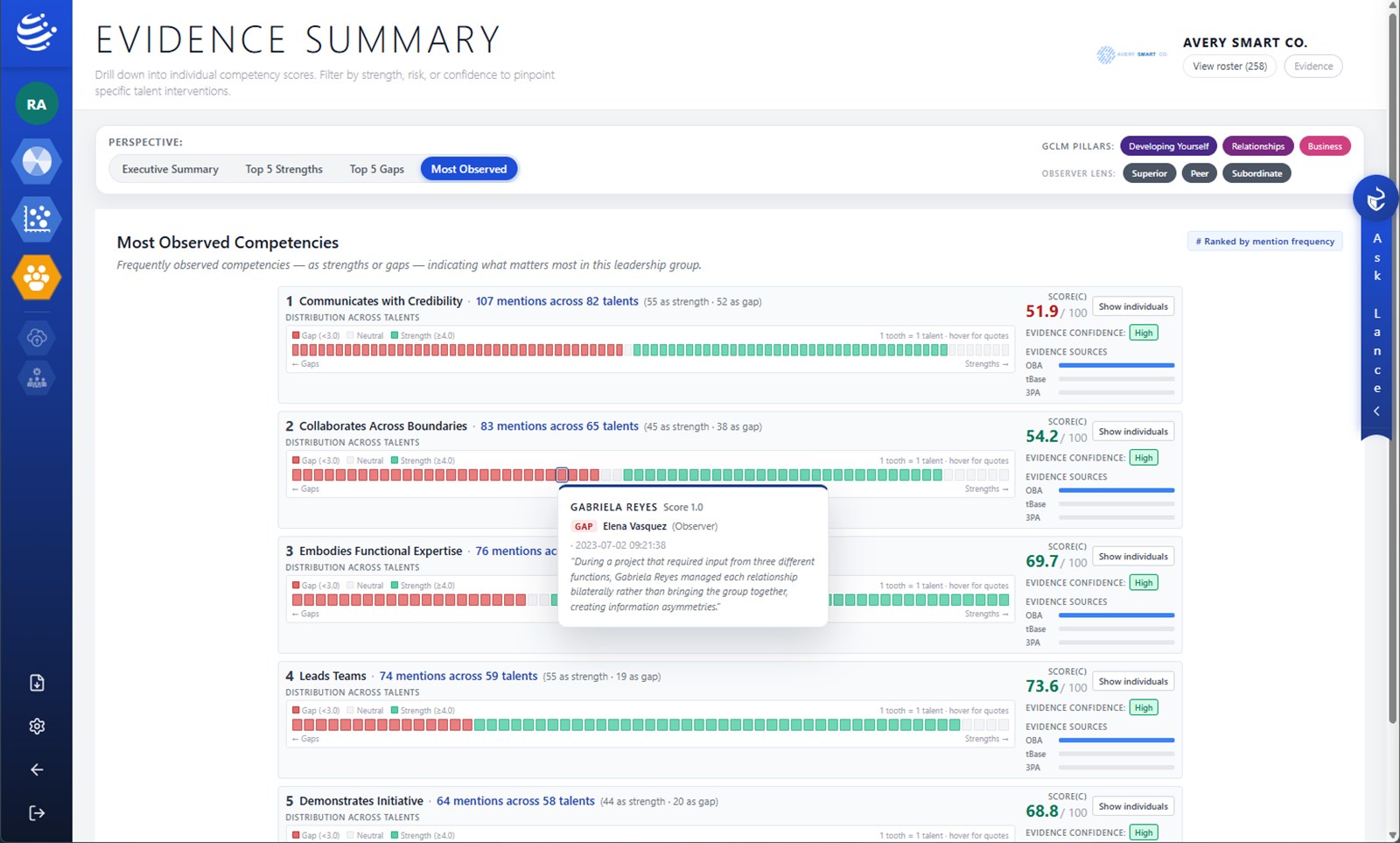Viewport: 1400px width, 843px height.
Task: Click Elena Vasquez observer name in tooltip
Action: pos(634,526)
